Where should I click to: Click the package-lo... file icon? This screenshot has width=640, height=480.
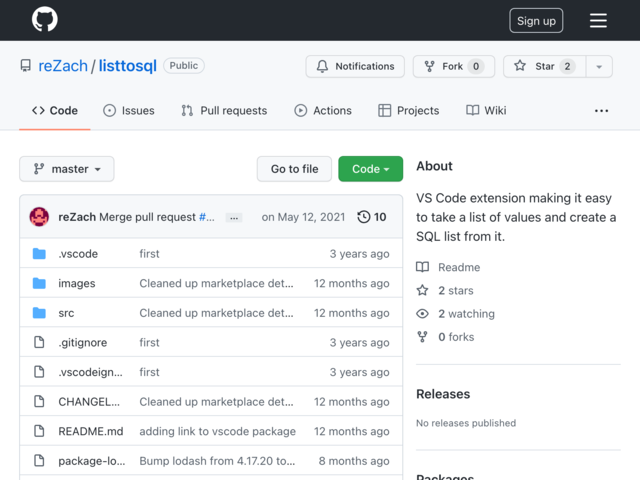[39, 461]
